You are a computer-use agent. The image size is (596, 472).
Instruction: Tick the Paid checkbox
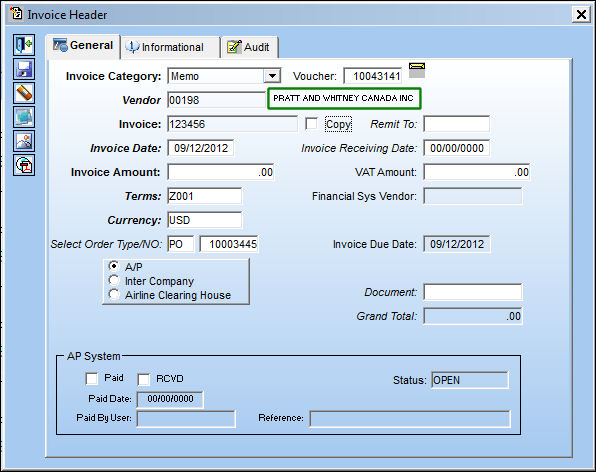tap(92, 379)
